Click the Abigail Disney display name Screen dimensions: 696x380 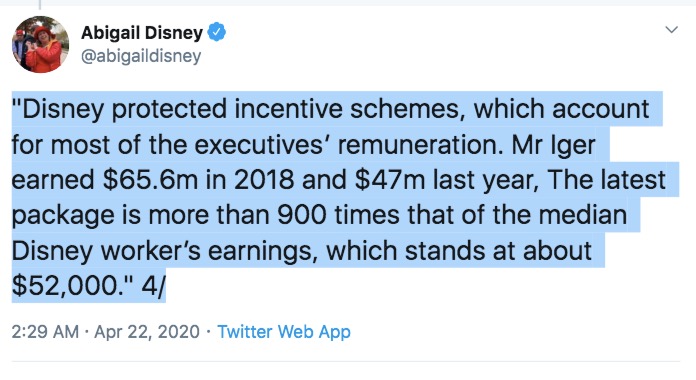click(x=142, y=33)
